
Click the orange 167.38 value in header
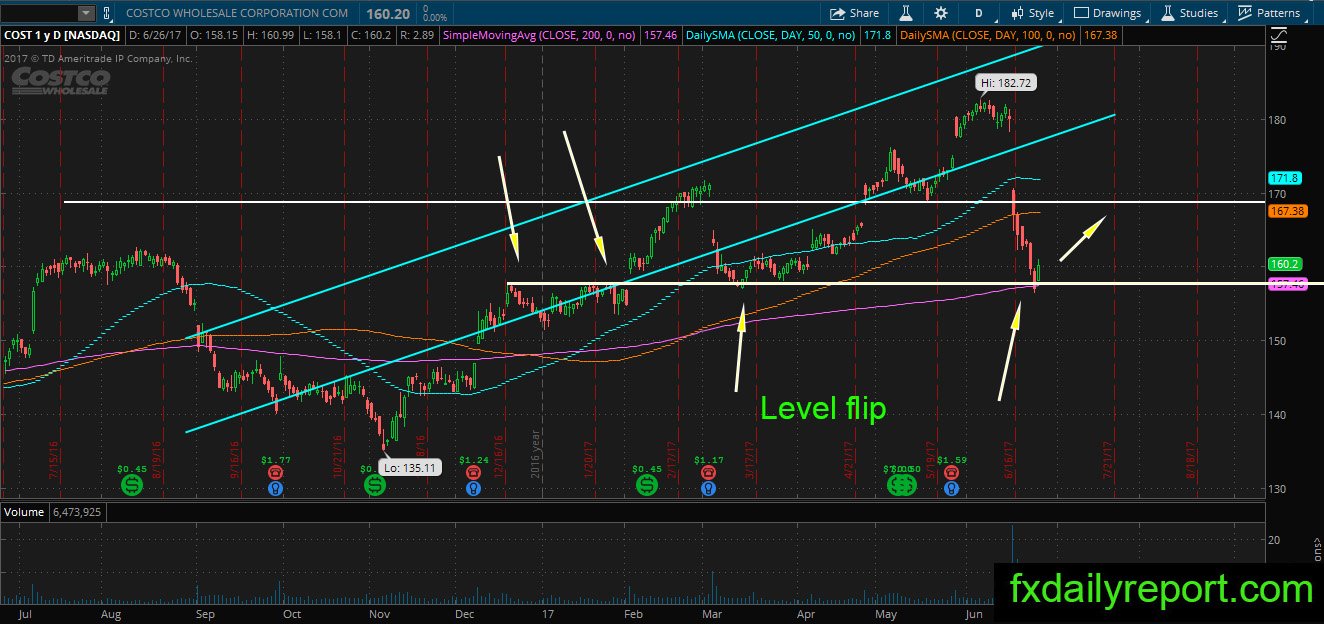(x=1100, y=34)
